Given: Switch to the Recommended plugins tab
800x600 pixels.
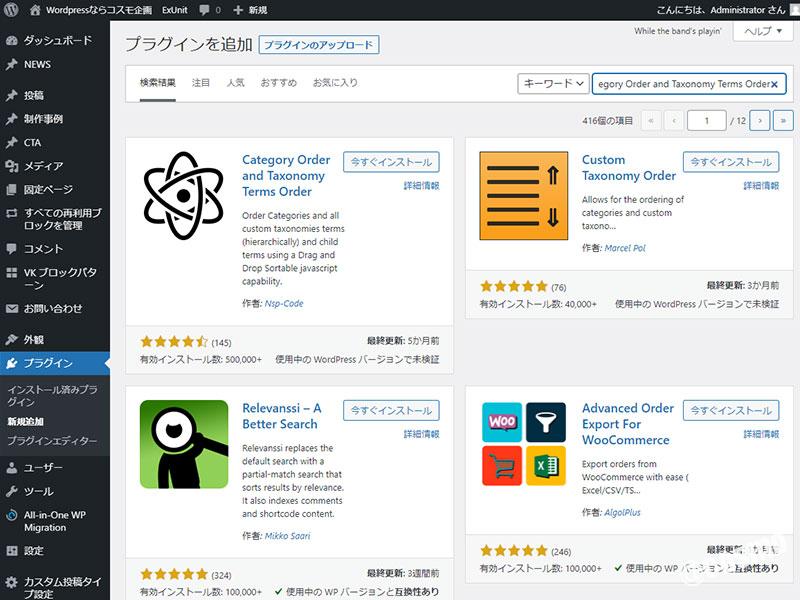Looking at the screenshot, I should pos(278,83).
